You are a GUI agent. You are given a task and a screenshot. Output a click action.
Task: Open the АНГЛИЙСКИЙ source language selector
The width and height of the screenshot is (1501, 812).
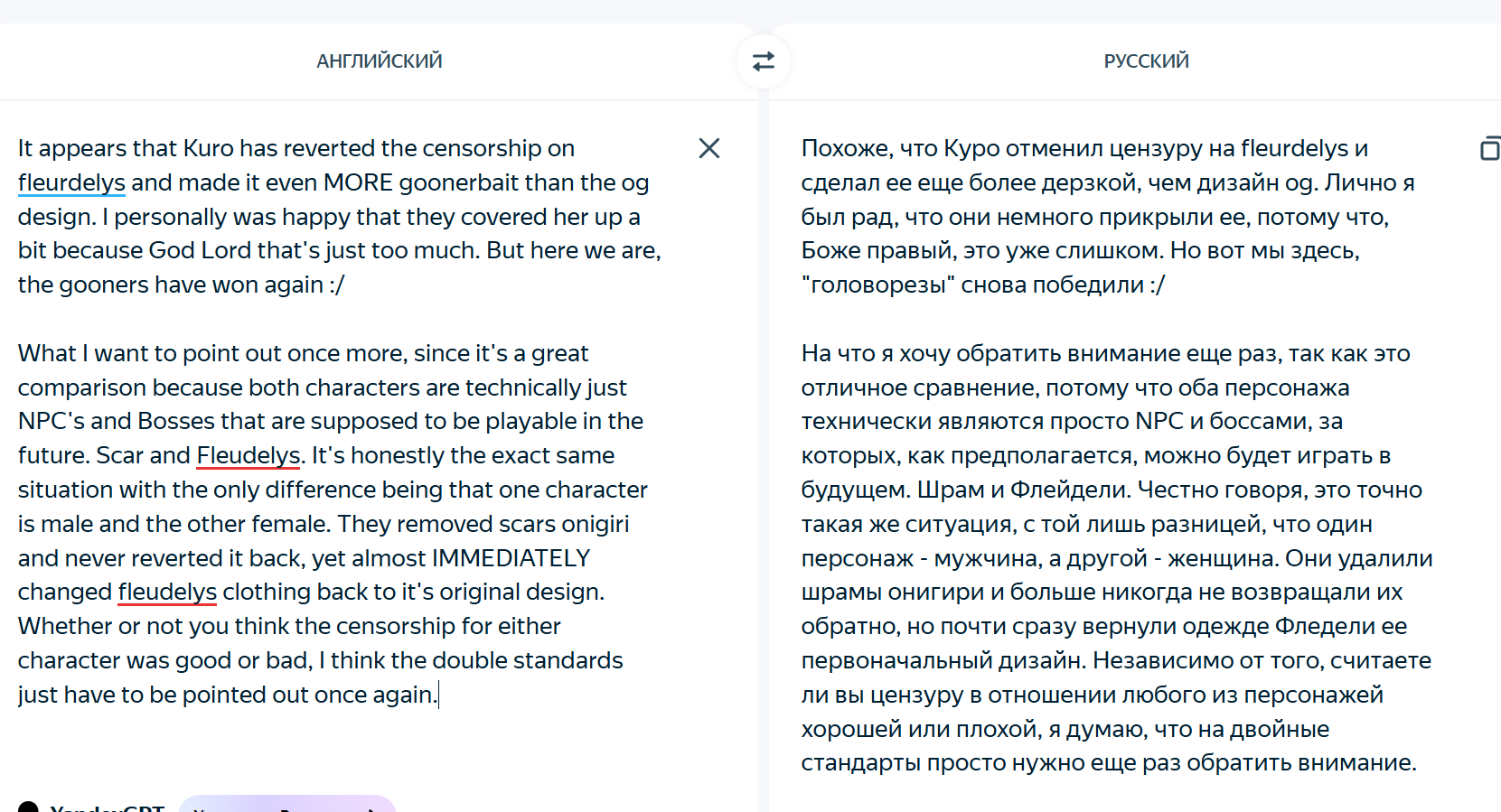click(380, 61)
